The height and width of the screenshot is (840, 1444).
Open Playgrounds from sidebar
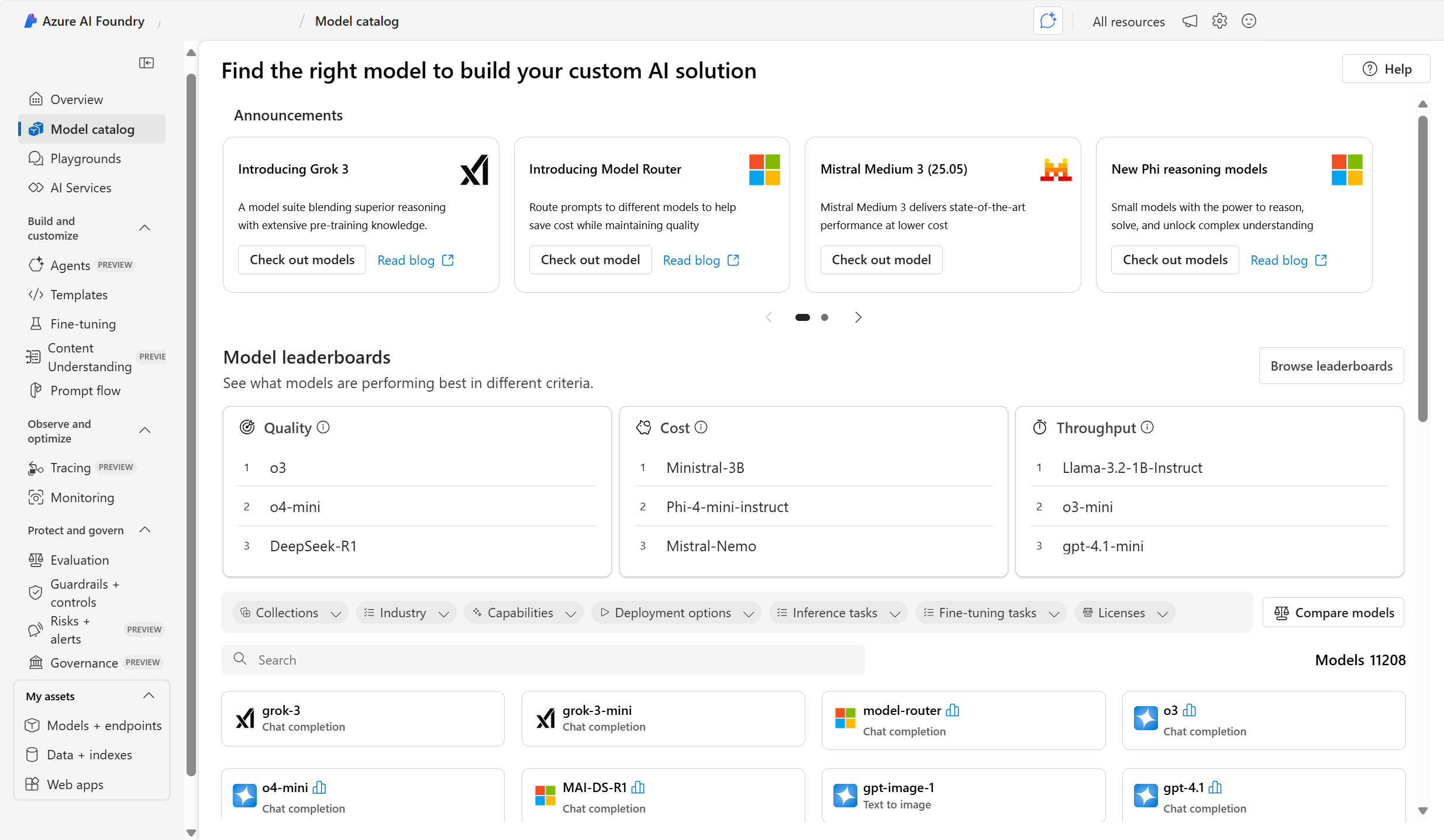click(x=92, y=158)
